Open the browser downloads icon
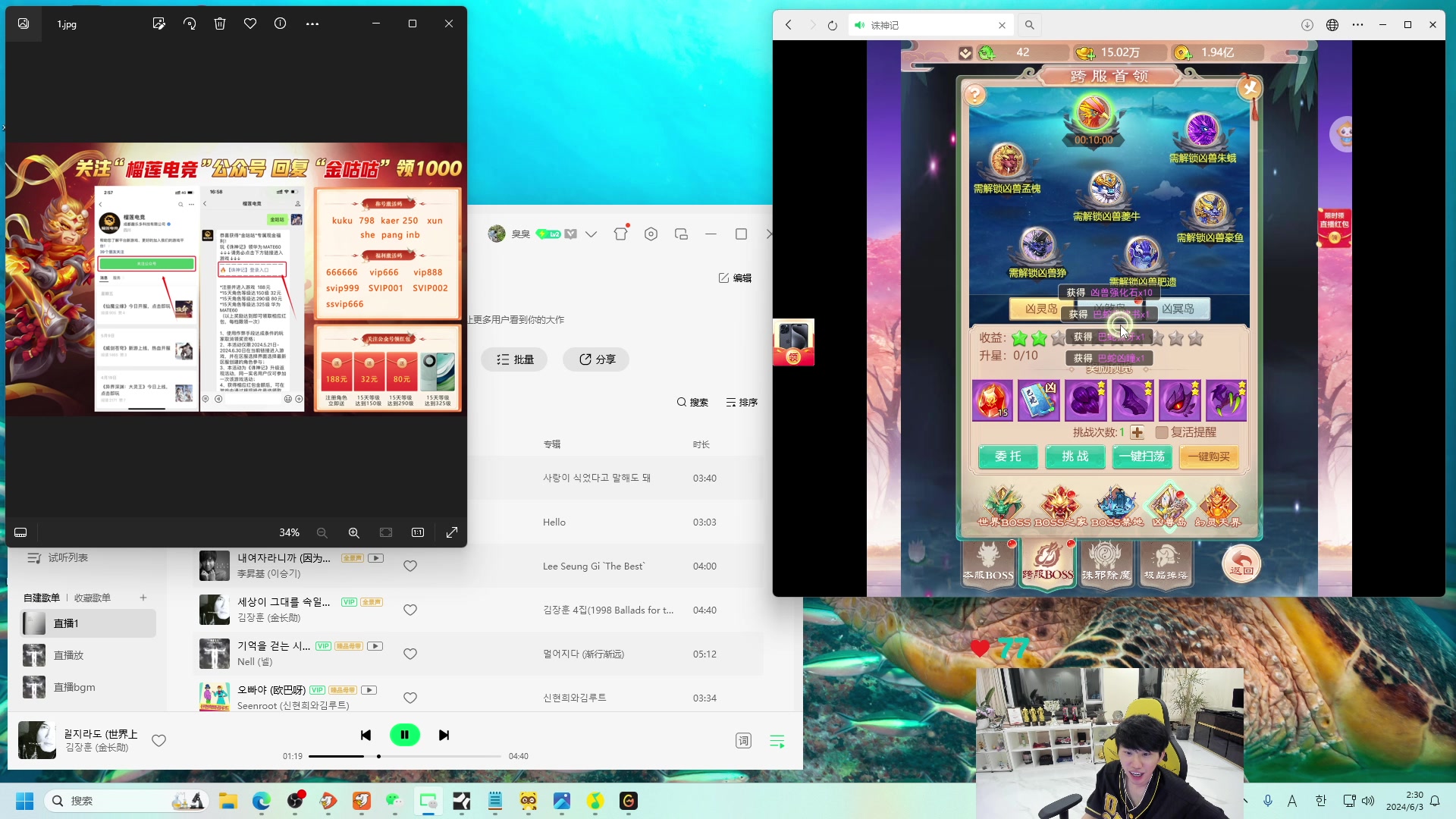The image size is (1456, 819). click(x=1307, y=25)
